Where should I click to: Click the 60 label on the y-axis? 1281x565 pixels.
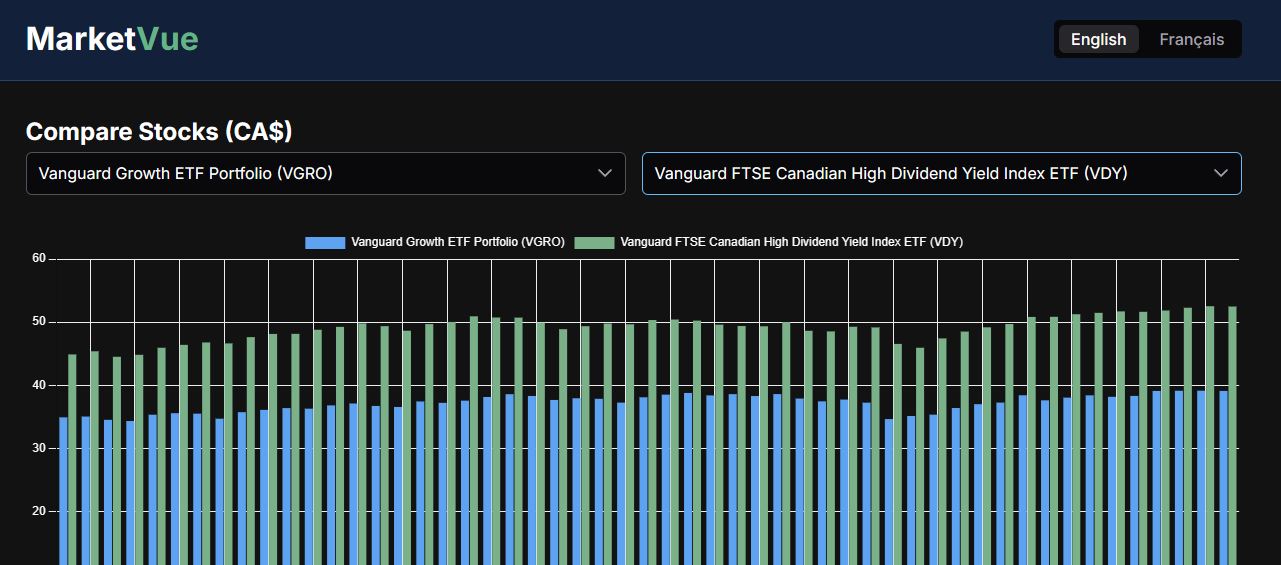39,258
